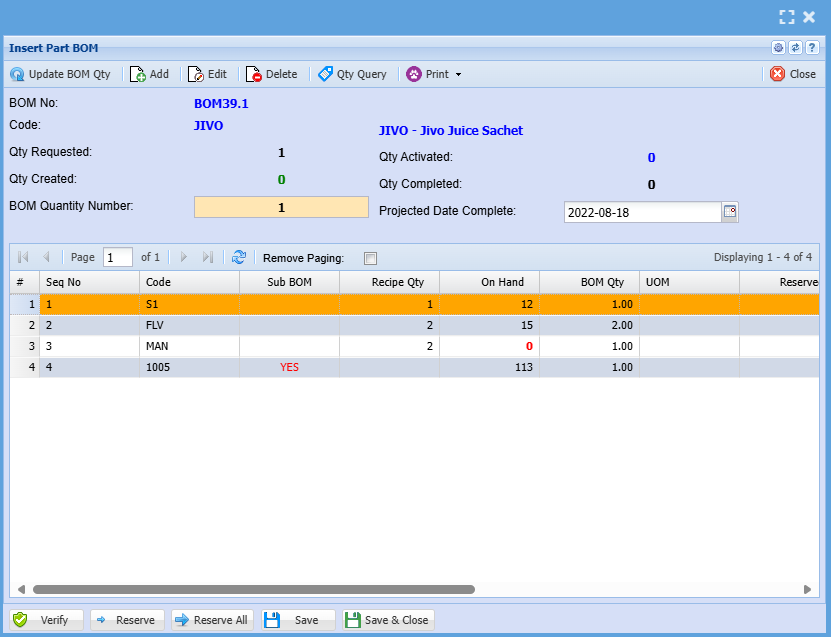Click the refresh icon in paging bar

pos(239,257)
